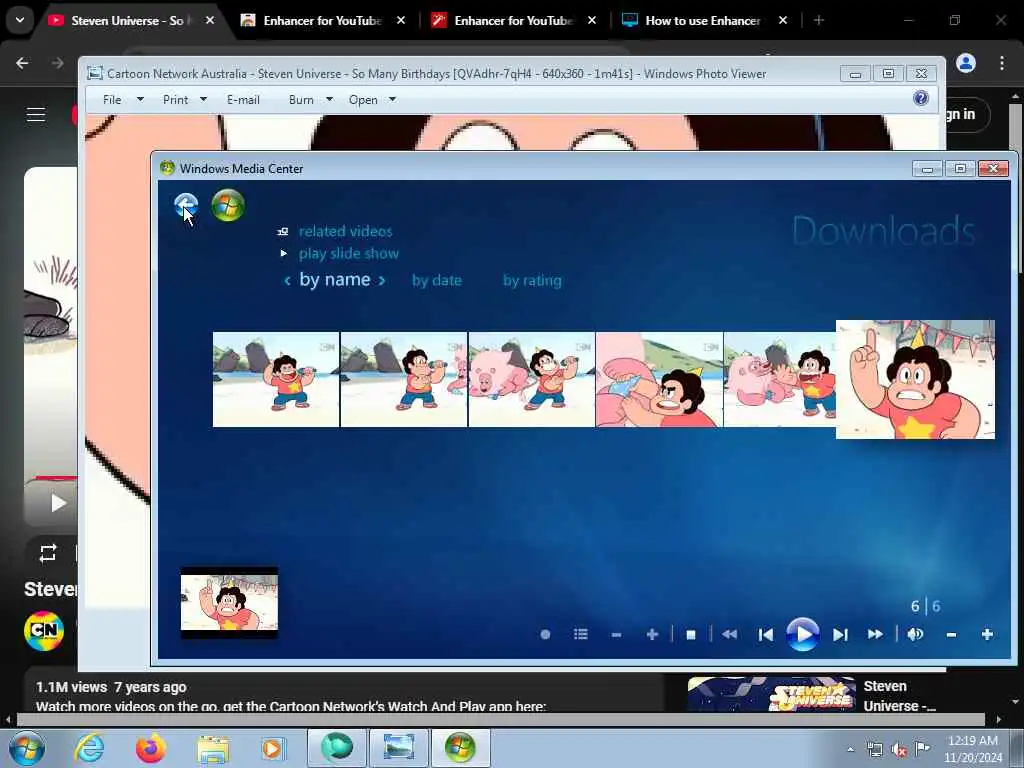Open YouTube hamburger menu
Screen dimensions: 1024x768
pyautogui.click(x=36, y=115)
